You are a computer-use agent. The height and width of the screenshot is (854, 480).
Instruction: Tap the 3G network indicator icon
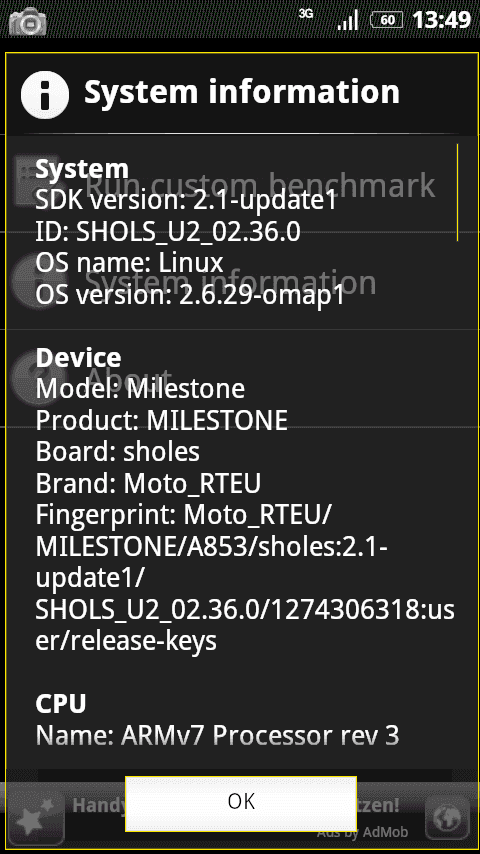click(306, 14)
